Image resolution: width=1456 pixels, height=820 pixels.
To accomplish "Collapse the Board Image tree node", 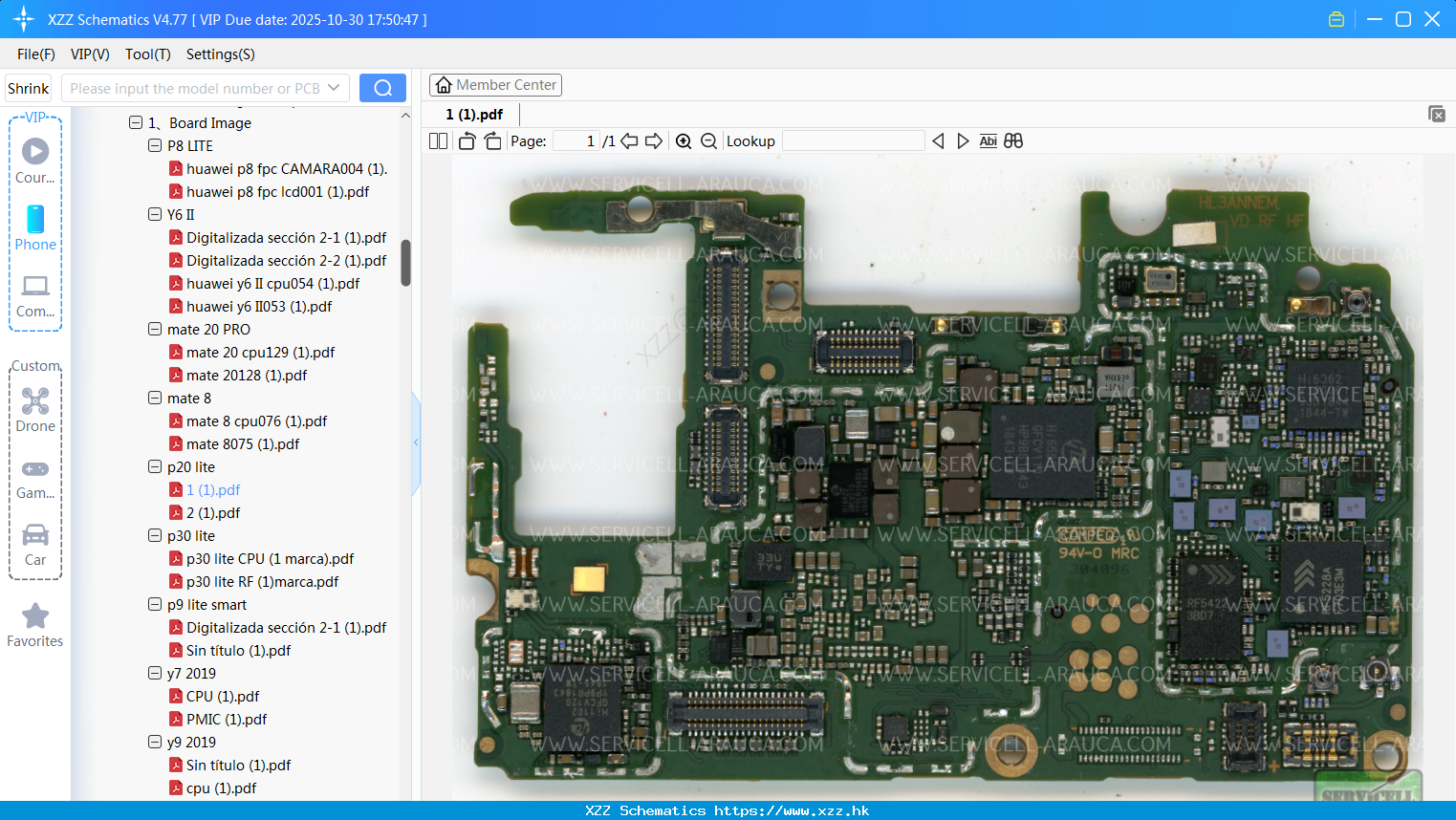I will [x=136, y=122].
